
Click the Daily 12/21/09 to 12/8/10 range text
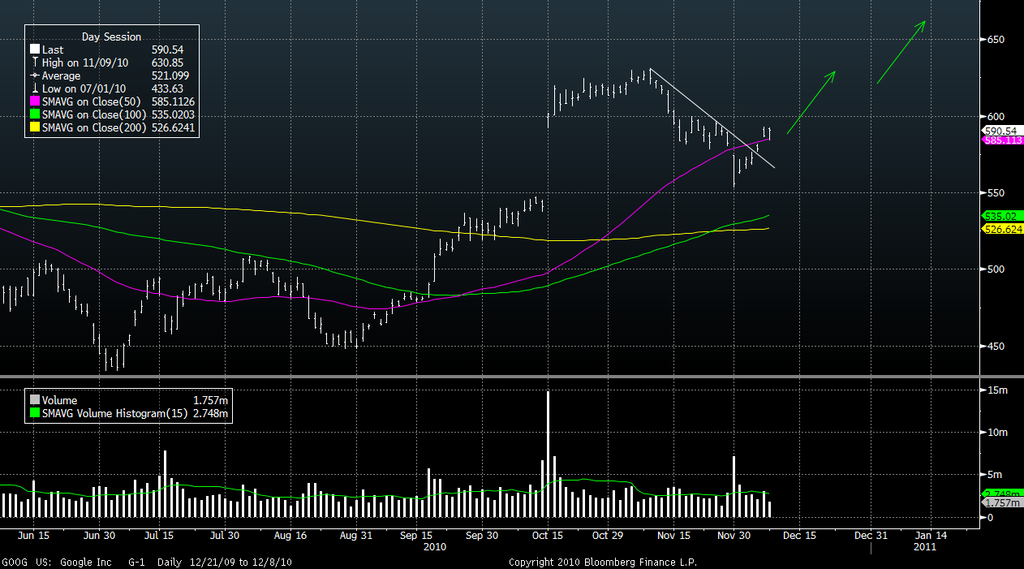click(224, 562)
